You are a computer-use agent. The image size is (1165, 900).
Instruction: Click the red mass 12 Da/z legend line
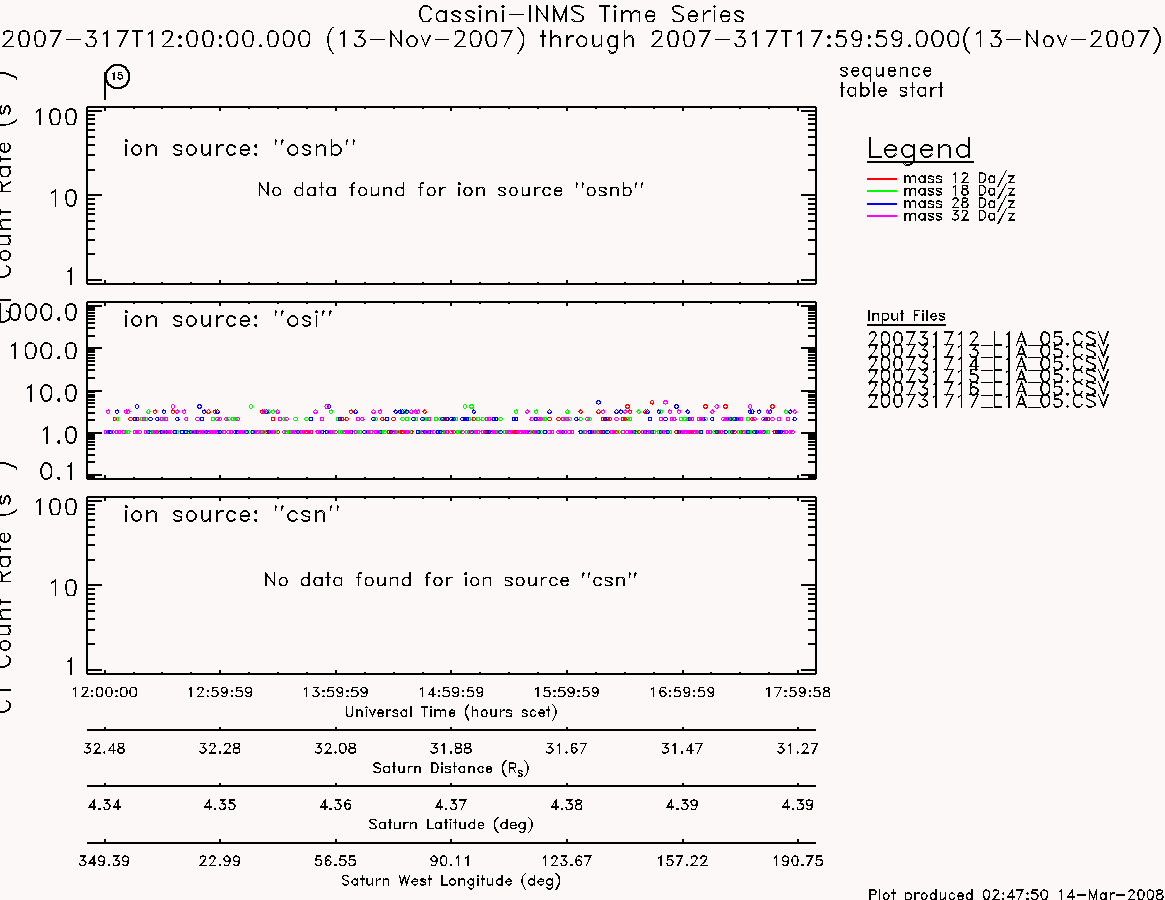point(882,179)
